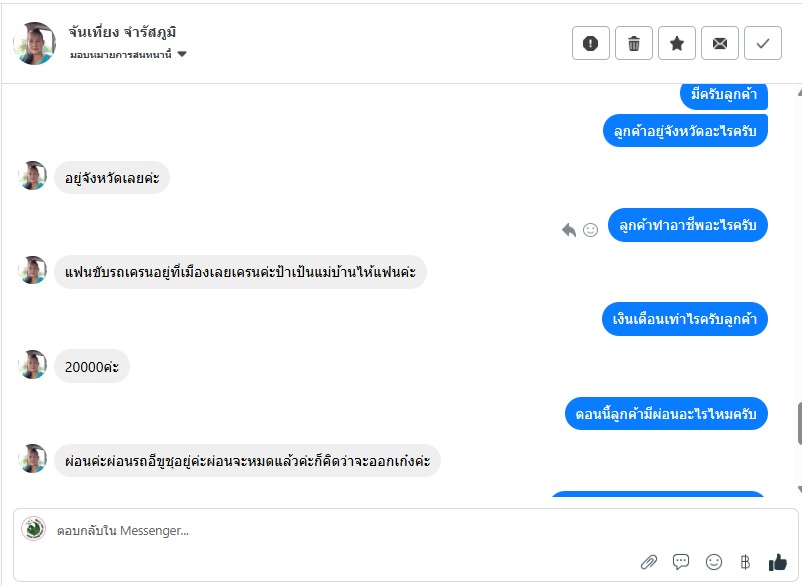Open saved replies speech bubble icon
Screen dimensions: 802x586
681,562
